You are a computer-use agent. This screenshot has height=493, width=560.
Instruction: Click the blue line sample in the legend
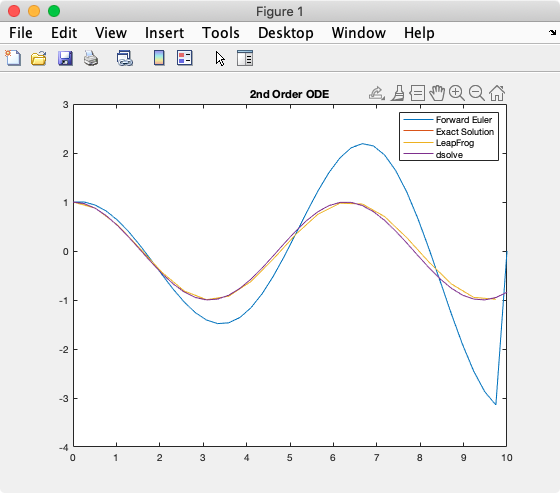point(418,120)
